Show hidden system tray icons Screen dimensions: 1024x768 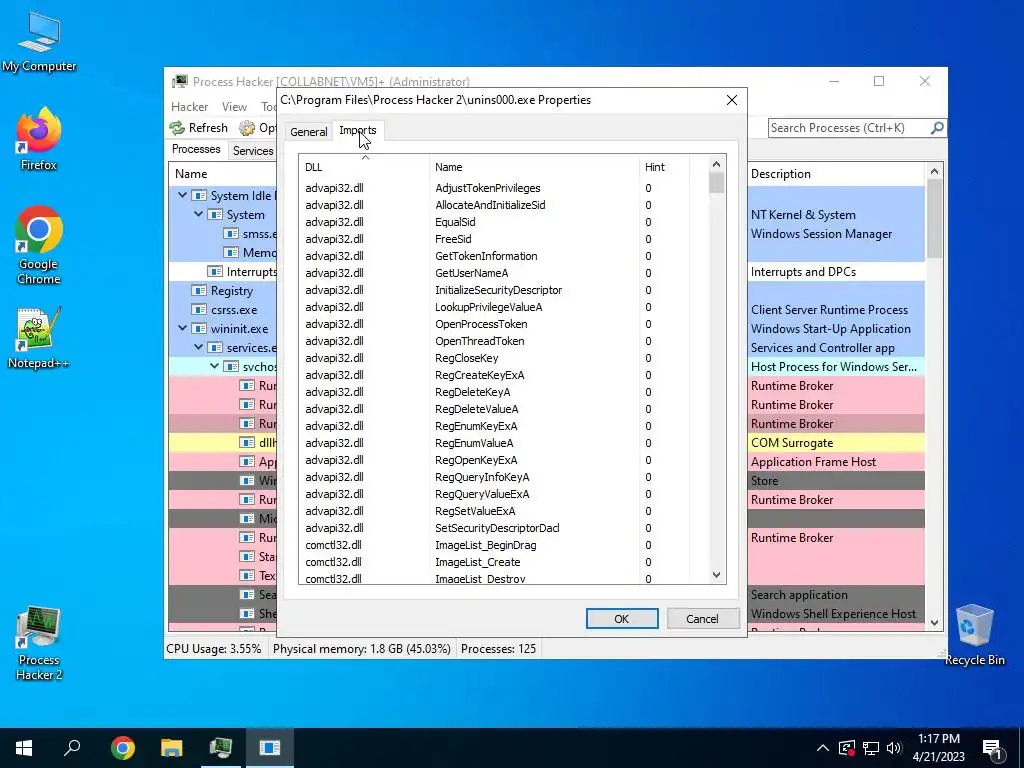(822, 748)
